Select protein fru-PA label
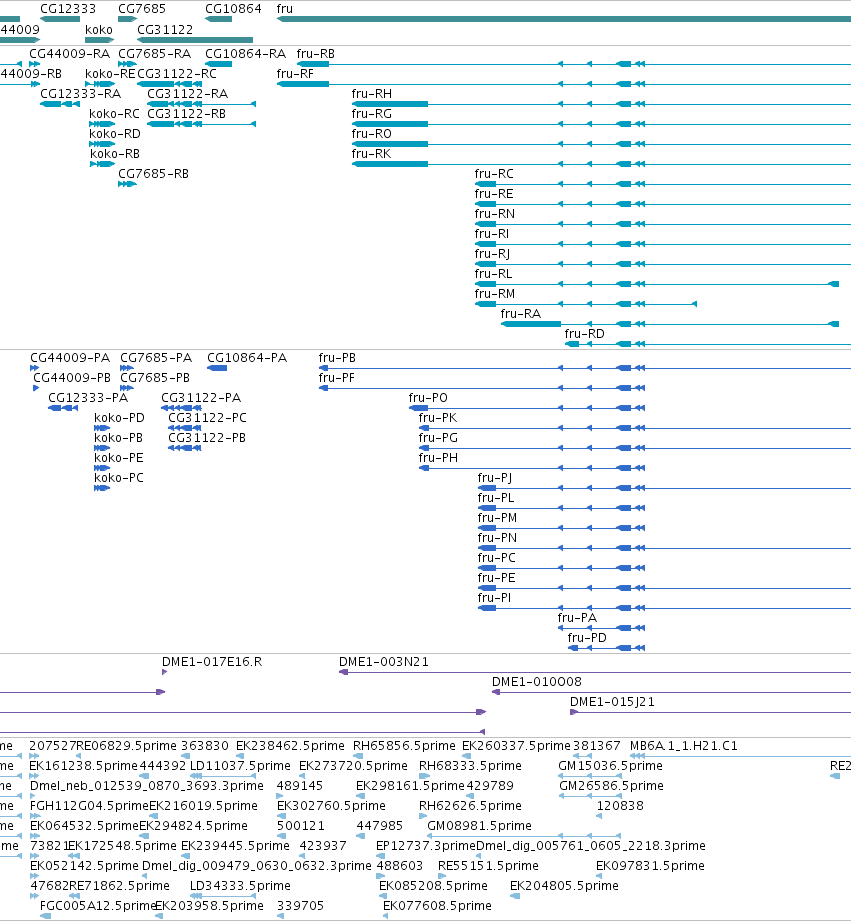851x921 pixels. [577, 617]
